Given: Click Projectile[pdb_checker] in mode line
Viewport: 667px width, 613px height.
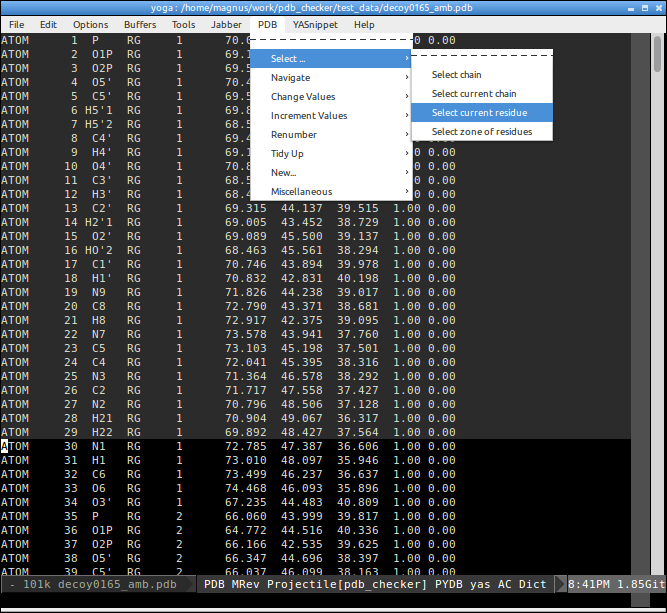Looking at the screenshot, I should tap(347, 584).
